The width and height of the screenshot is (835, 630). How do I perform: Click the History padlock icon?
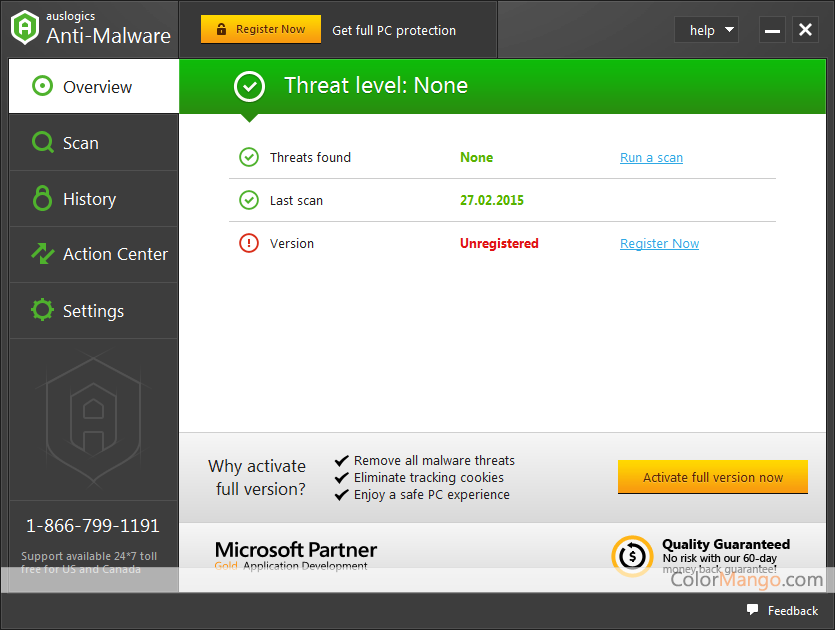[x=43, y=198]
